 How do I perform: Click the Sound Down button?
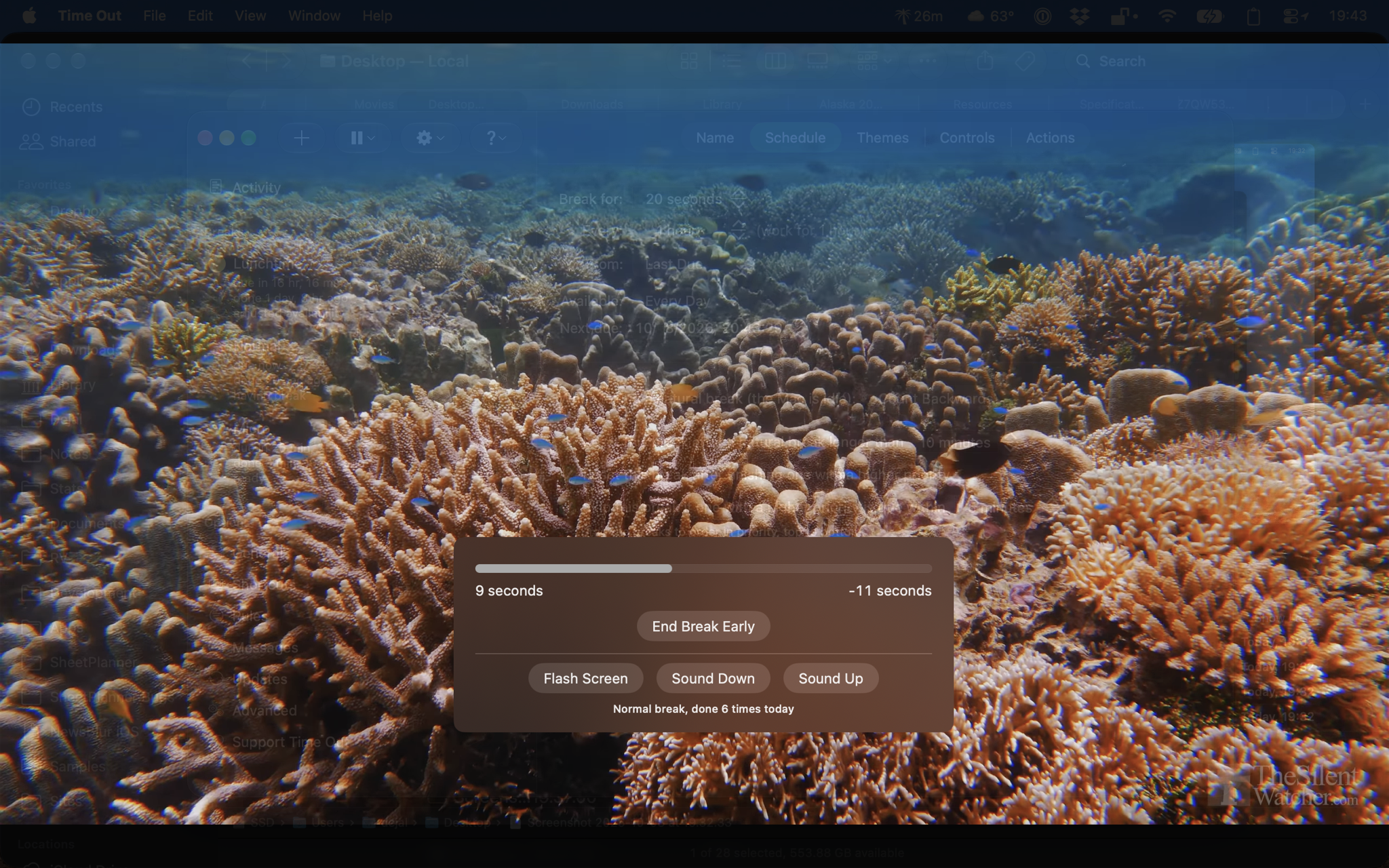[713, 678]
